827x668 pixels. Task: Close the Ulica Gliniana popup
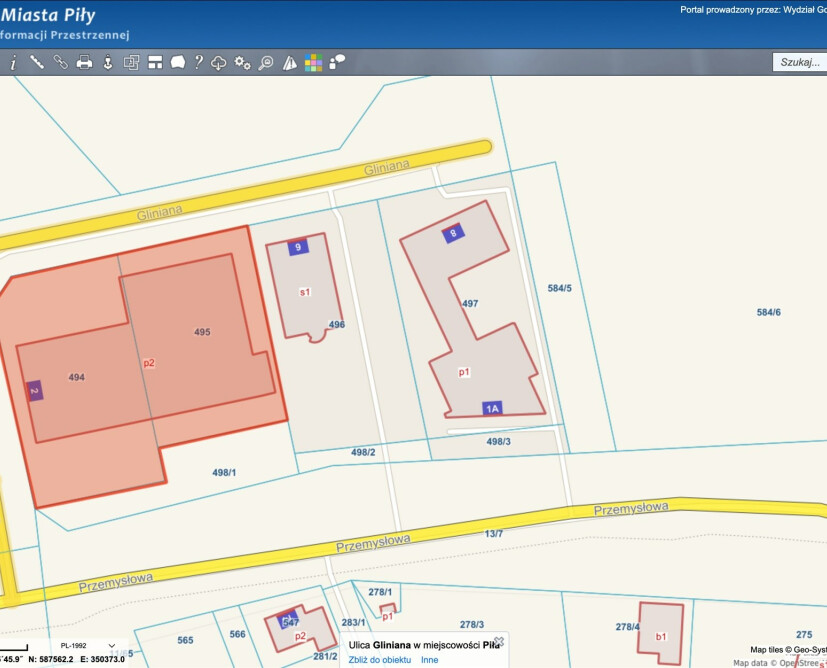point(499,640)
